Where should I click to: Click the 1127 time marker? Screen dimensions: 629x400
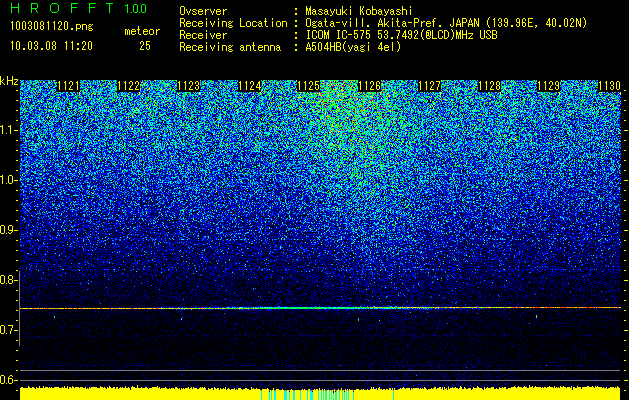(429, 86)
